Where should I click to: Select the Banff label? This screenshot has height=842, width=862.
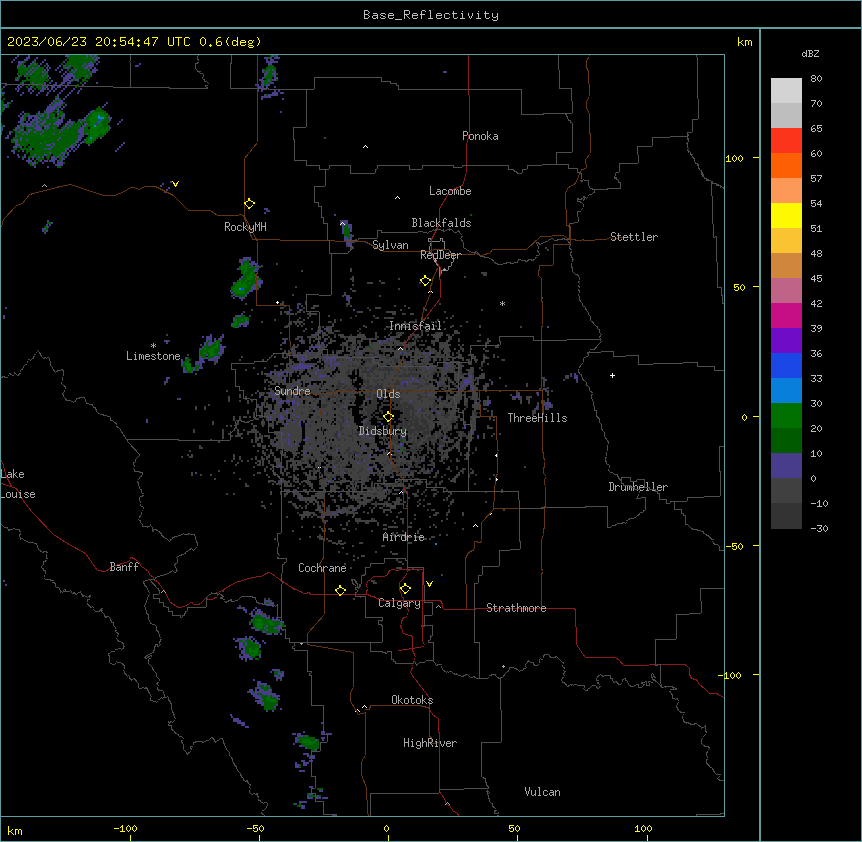pos(124,567)
